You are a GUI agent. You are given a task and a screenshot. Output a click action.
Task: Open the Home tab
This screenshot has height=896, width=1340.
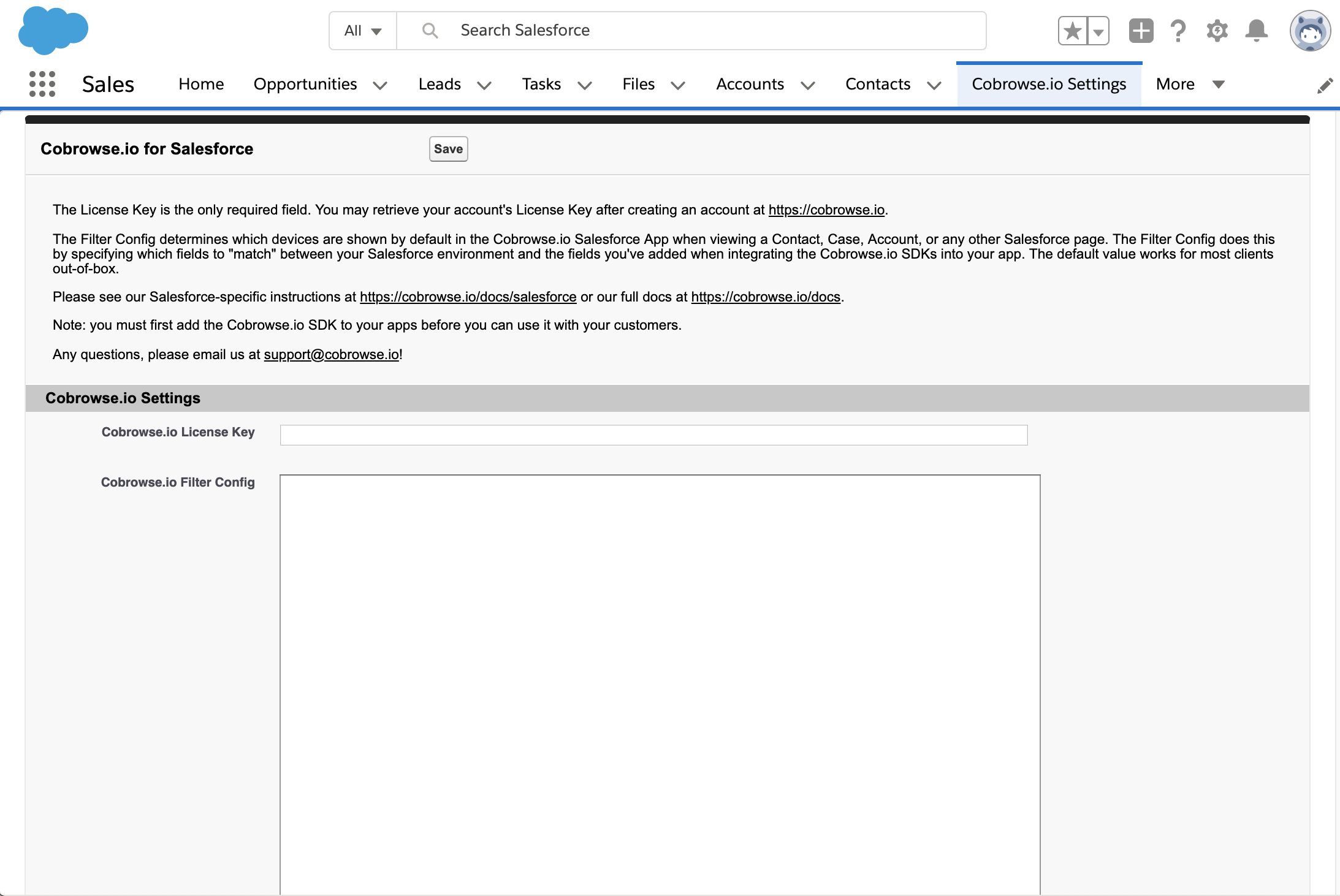[x=200, y=84]
